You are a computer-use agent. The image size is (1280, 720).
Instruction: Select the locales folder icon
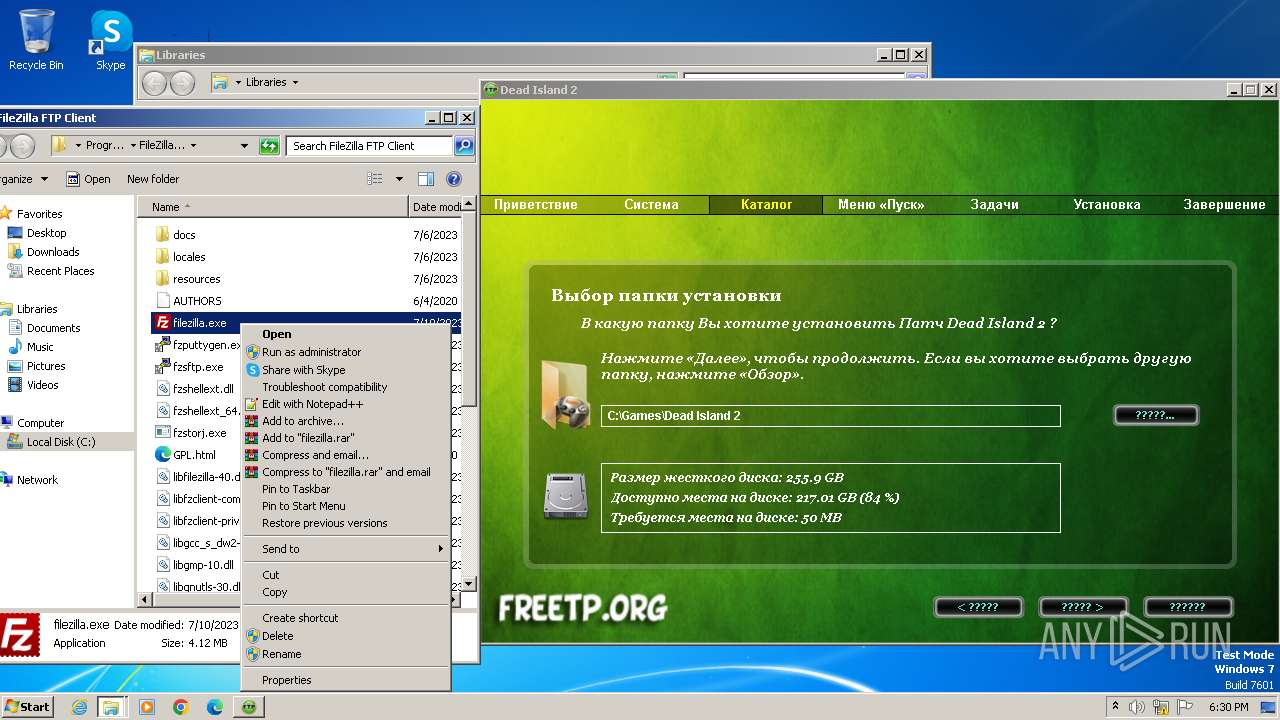163,257
